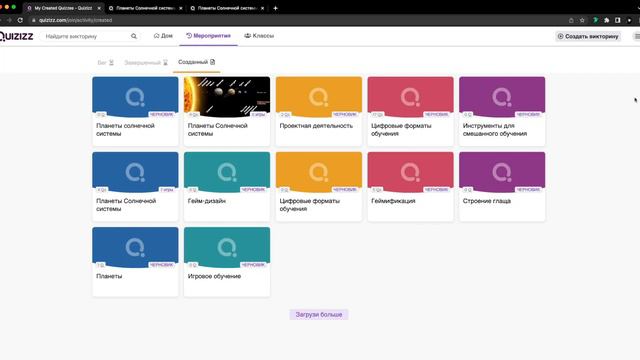Open the Проектная деятельность quiz card
Screen dimensions: 640x360
point(319,111)
